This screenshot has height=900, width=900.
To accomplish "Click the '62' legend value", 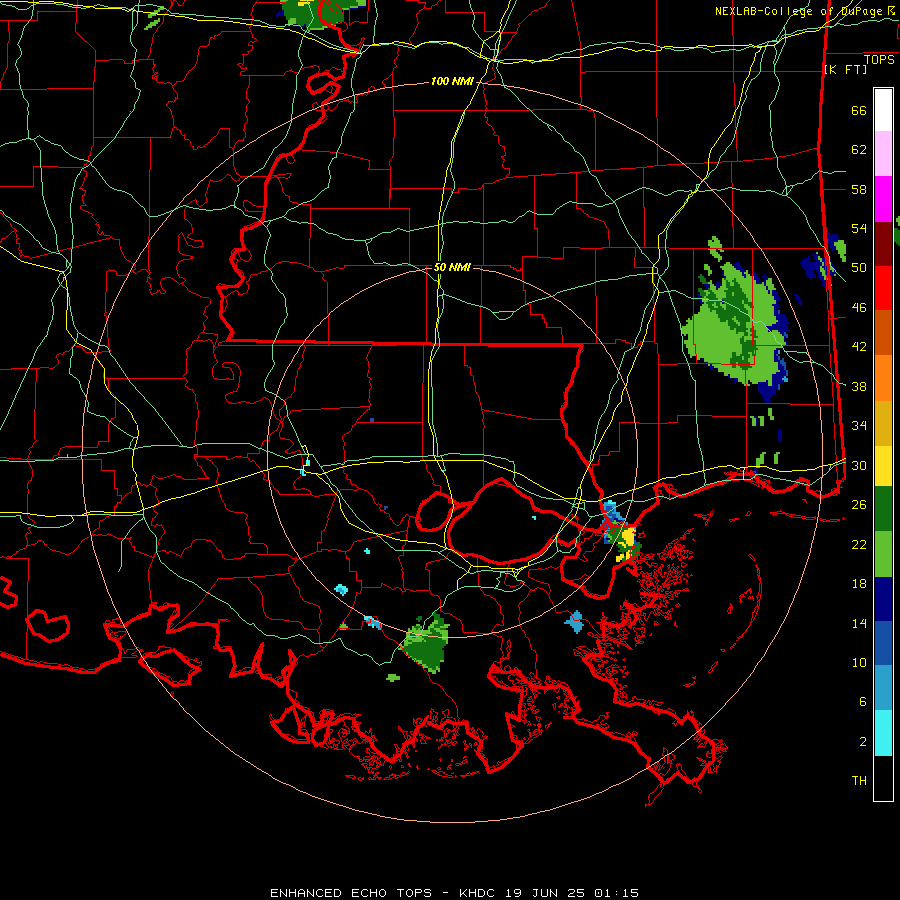I will 859,150.
